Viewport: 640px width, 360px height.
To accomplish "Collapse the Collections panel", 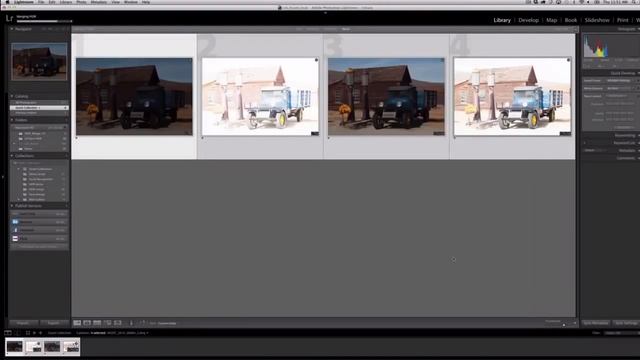I will click(12, 156).
